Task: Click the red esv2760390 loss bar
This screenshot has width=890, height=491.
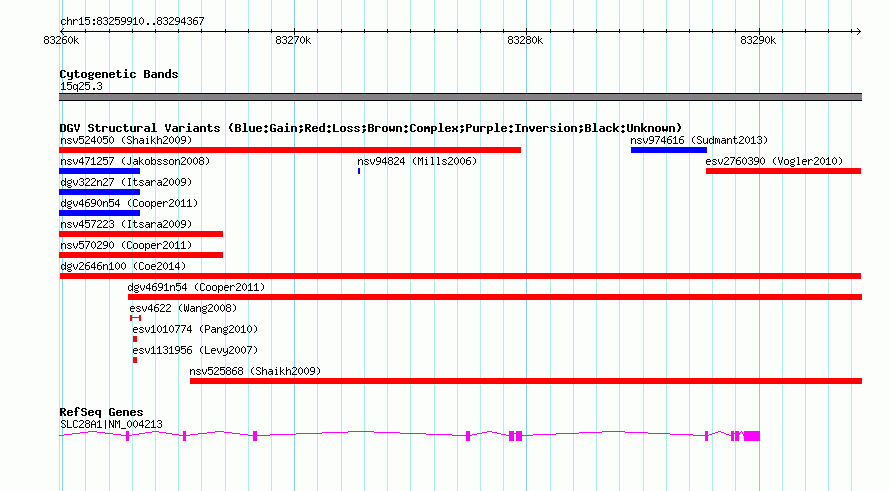Action: point(783,171)
